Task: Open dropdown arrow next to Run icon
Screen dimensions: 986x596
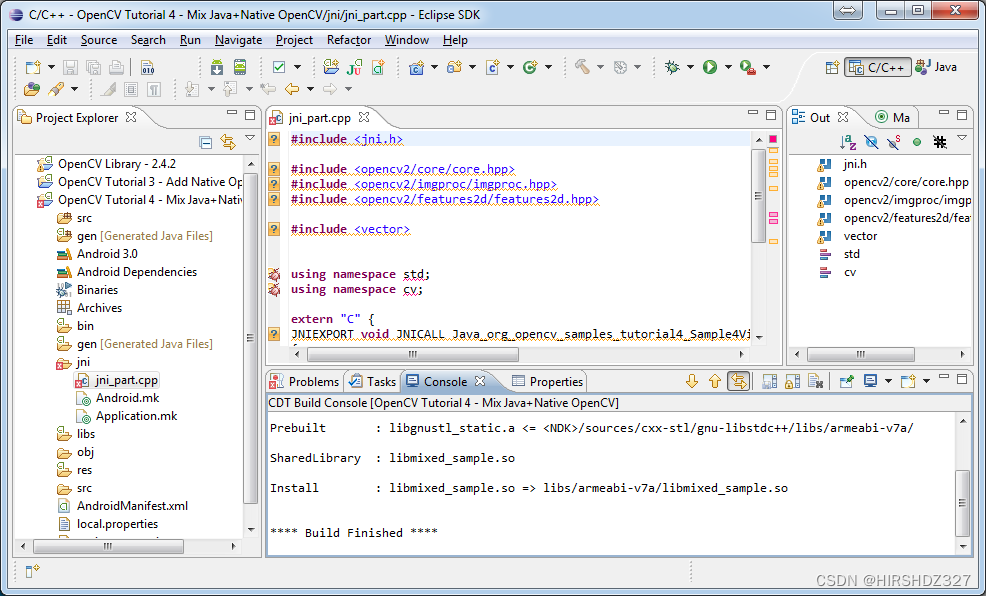Action: (728, 67)
